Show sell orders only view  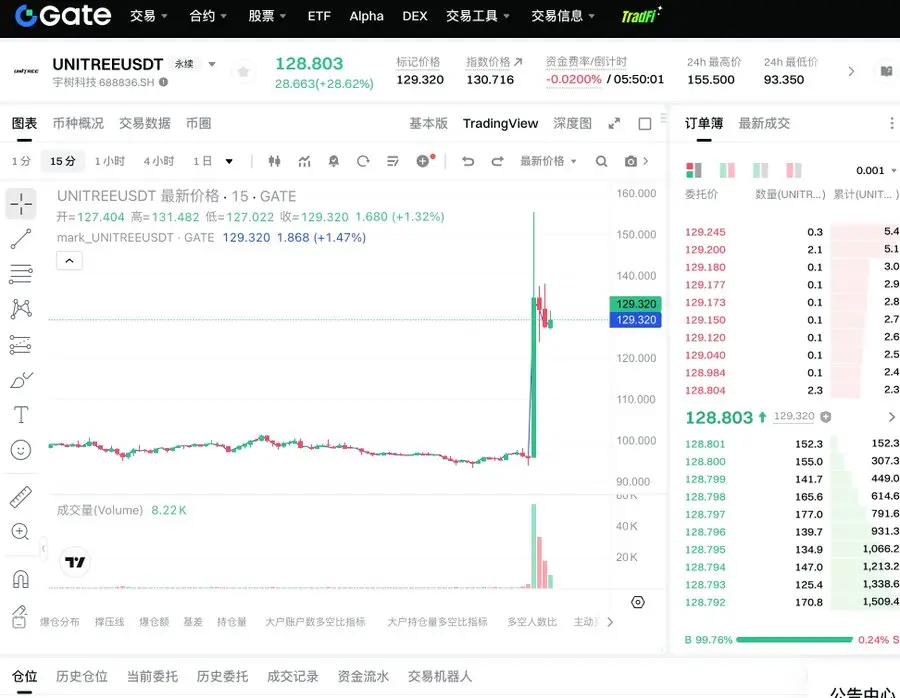point(793,170)
